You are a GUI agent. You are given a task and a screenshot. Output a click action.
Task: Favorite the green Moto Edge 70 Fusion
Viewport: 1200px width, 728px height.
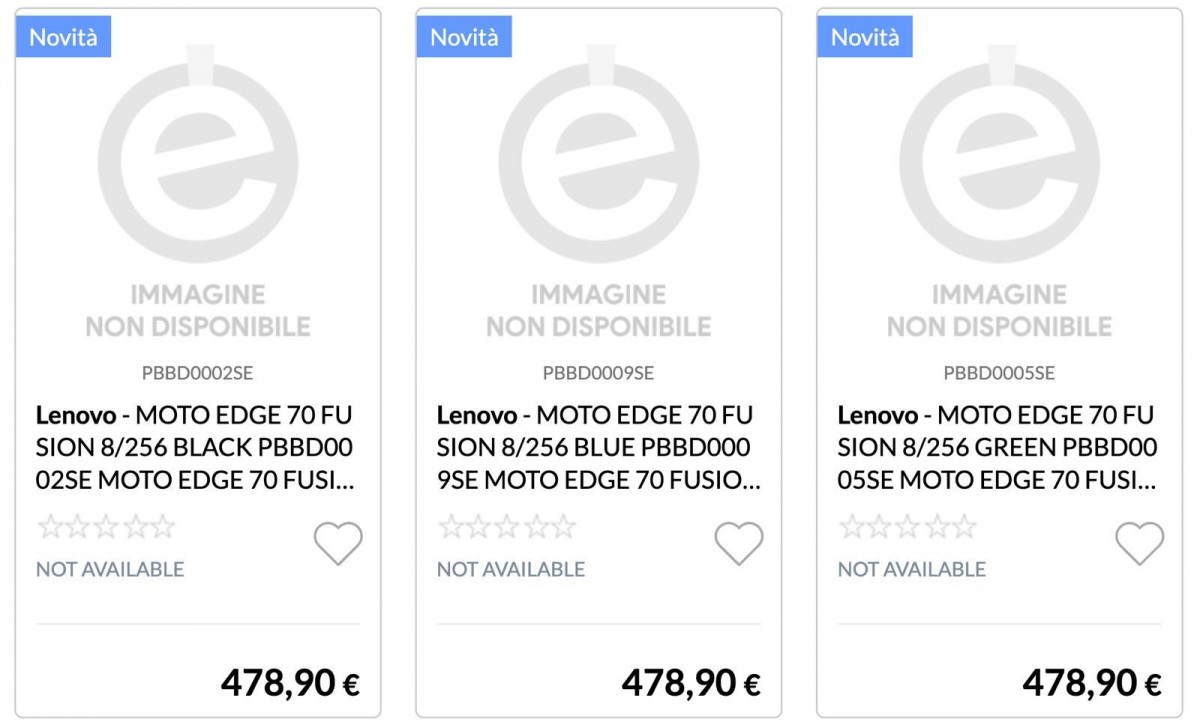click(x=1139, y=544)
